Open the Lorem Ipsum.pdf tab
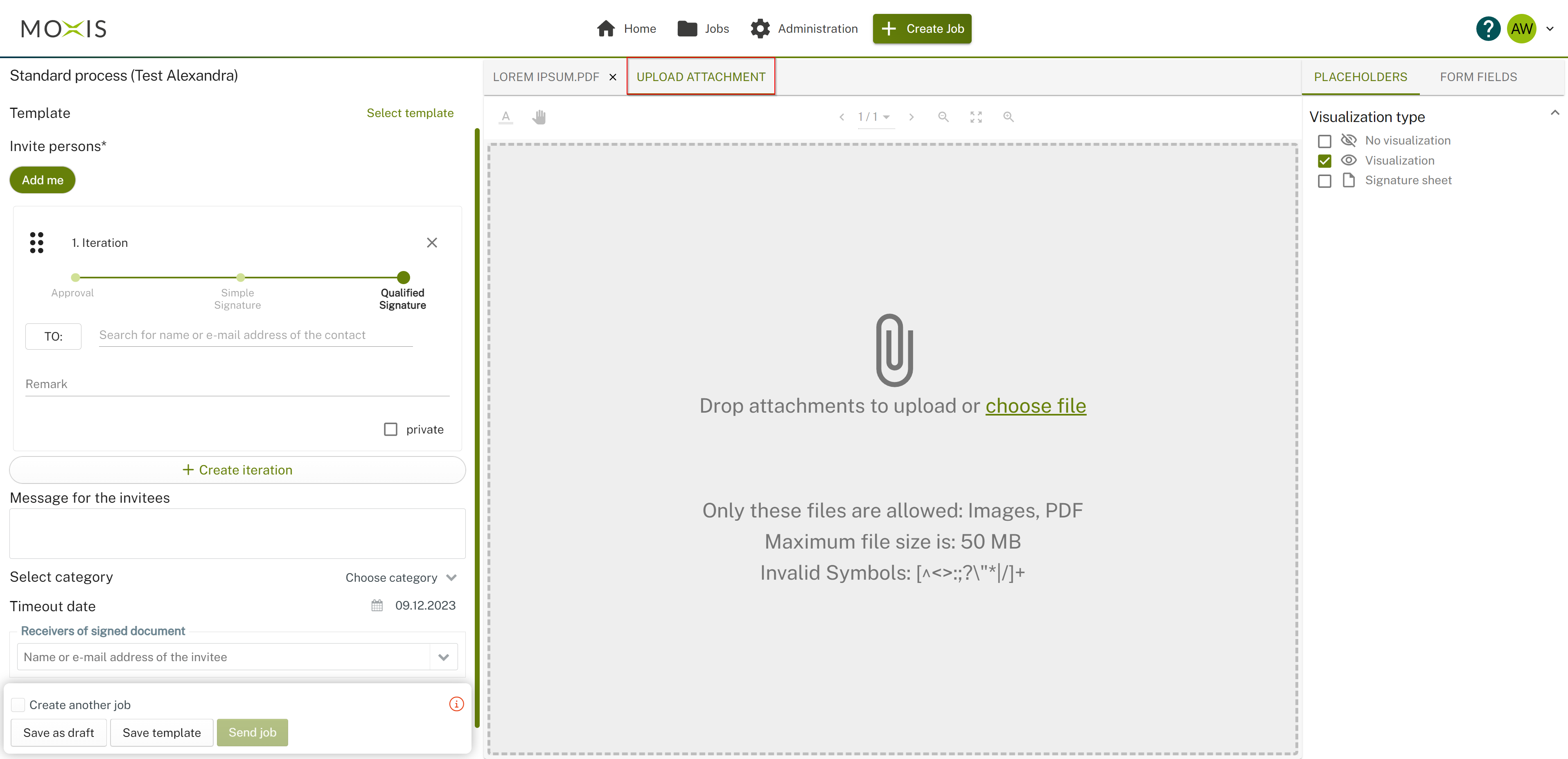Viewport: 1568px width, 759px height. [546, 77]
